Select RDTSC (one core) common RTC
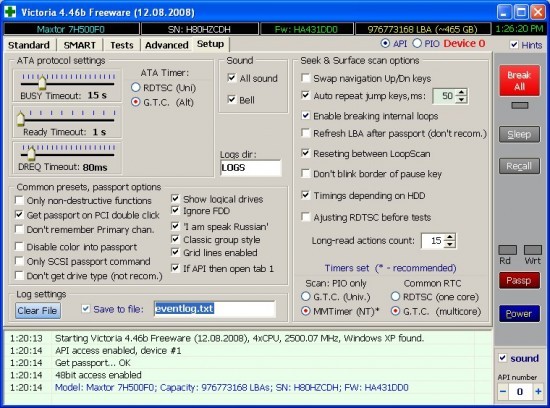The width and height of the screenshot is (550, 408). coord(395,297)
